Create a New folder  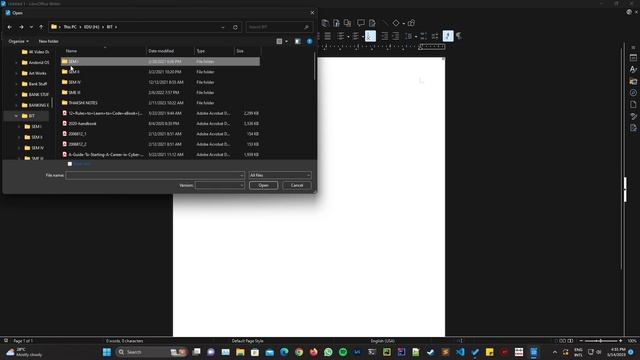coord(48,41)
